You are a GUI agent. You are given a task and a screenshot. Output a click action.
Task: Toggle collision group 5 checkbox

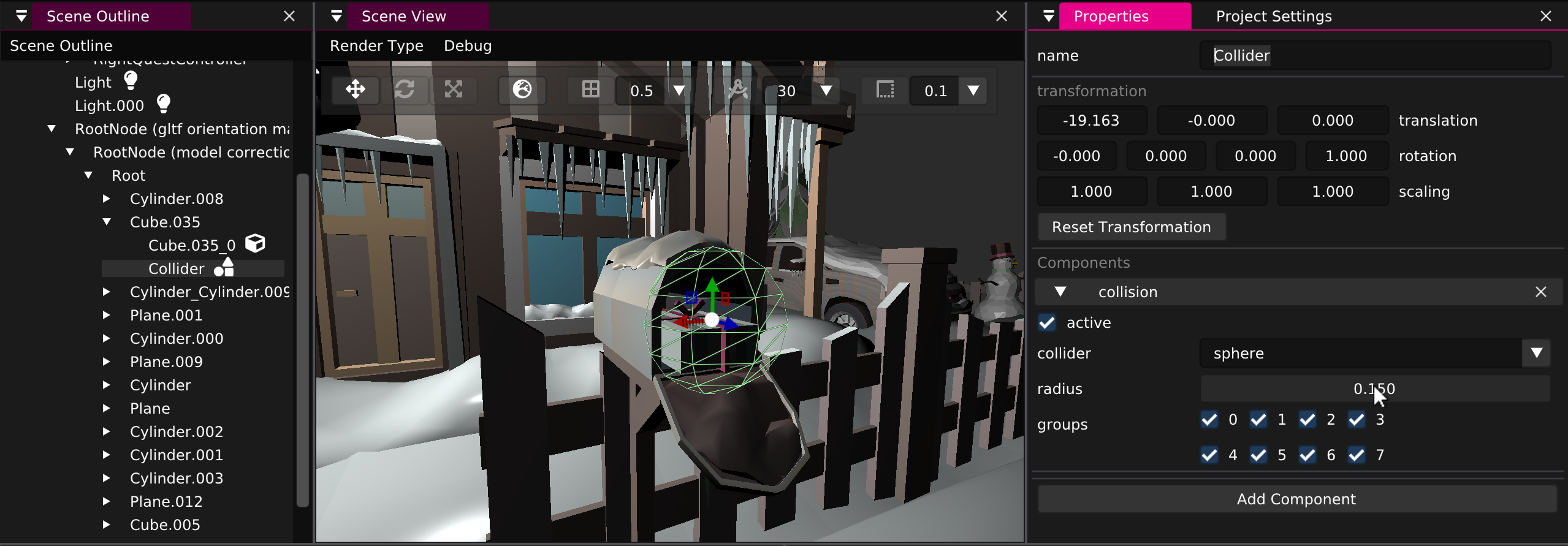point(1258,455)
